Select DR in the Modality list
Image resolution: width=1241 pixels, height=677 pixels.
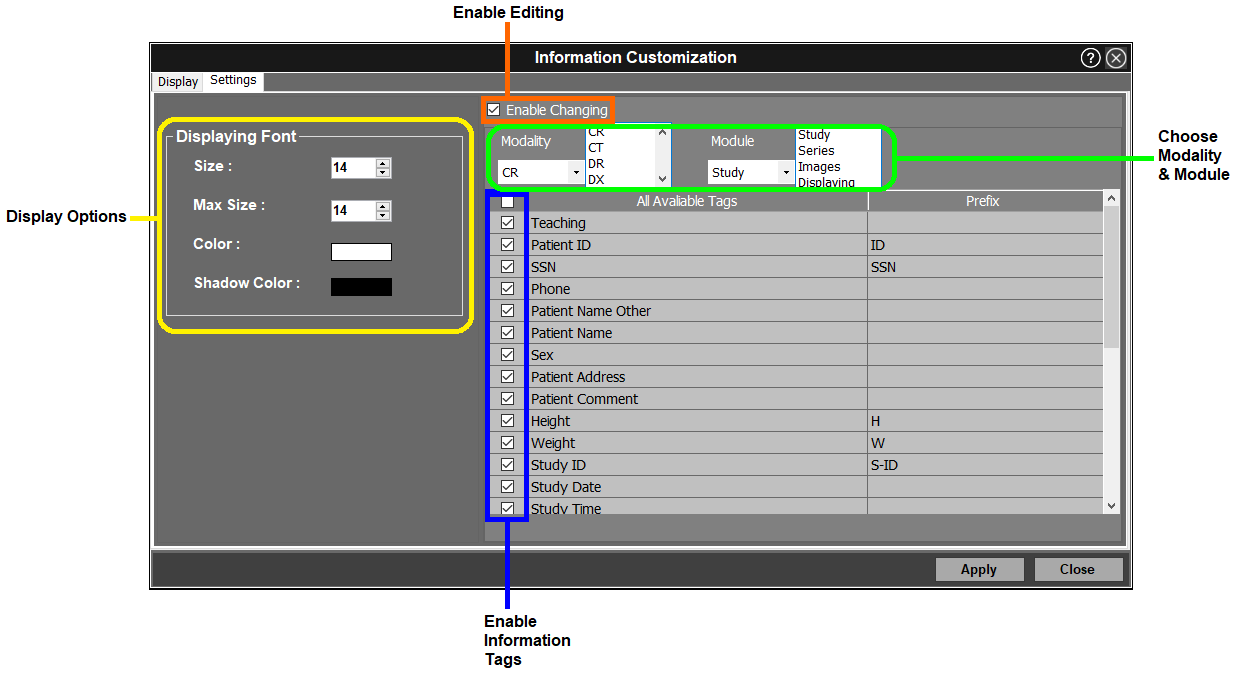coord(596,164)
